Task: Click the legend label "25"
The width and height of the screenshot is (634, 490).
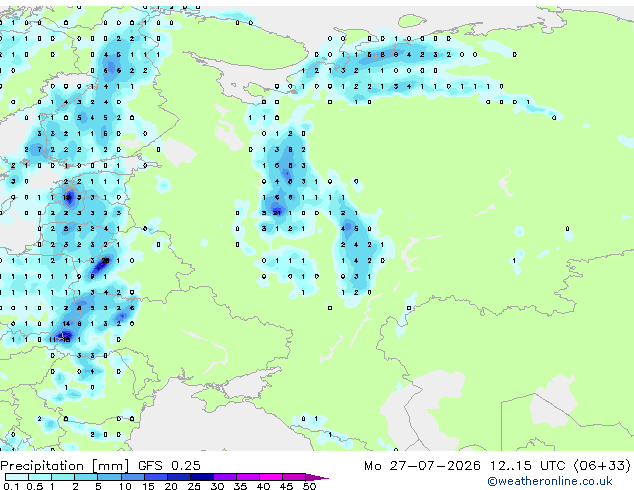Action: click(194, 486)
